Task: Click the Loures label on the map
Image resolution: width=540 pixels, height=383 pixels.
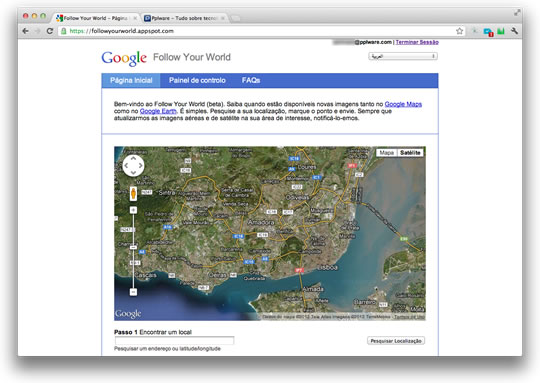Action: pos(307,167)
